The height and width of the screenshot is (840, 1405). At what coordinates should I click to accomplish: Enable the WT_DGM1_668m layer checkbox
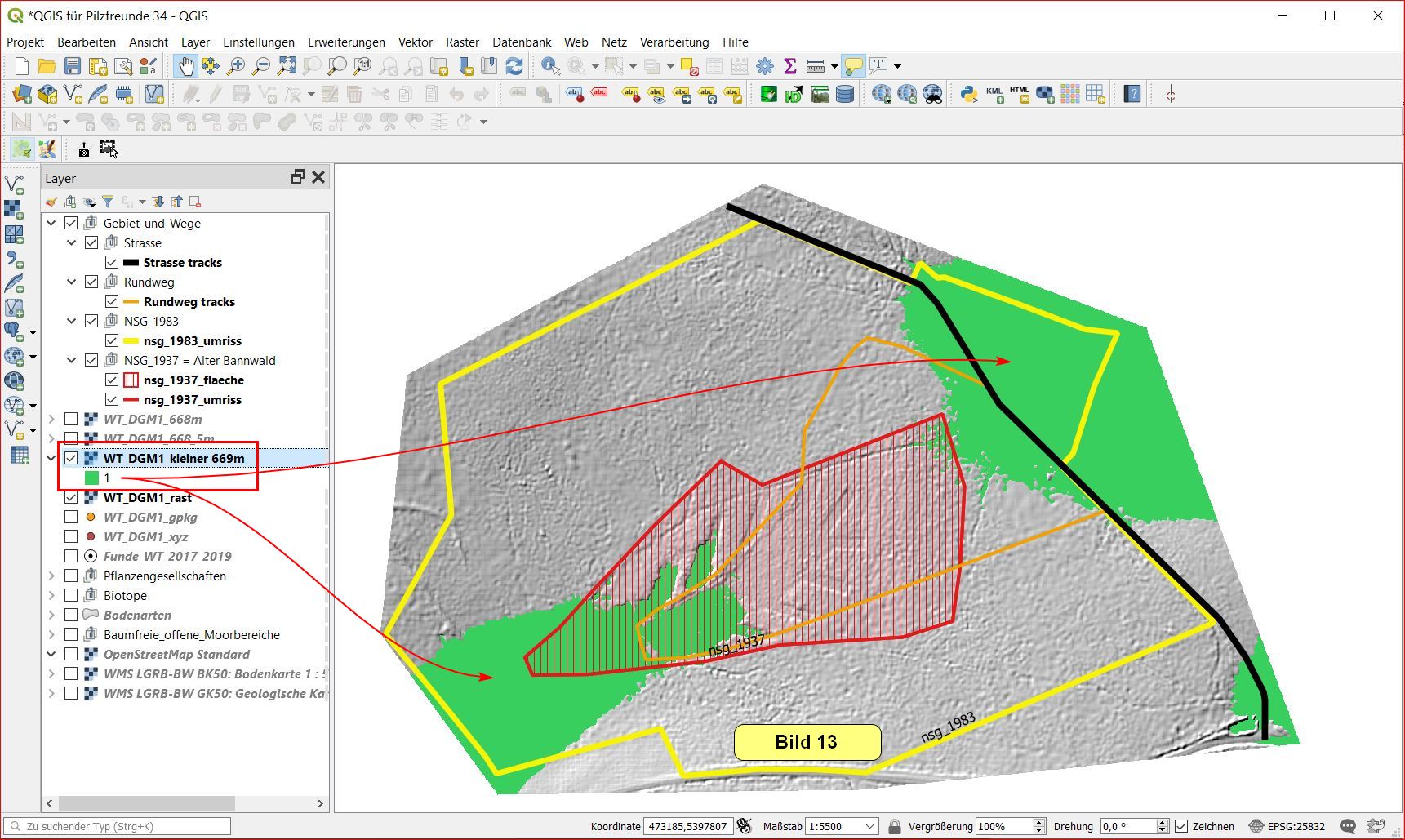pyautogui.click(x=71, y=420)
